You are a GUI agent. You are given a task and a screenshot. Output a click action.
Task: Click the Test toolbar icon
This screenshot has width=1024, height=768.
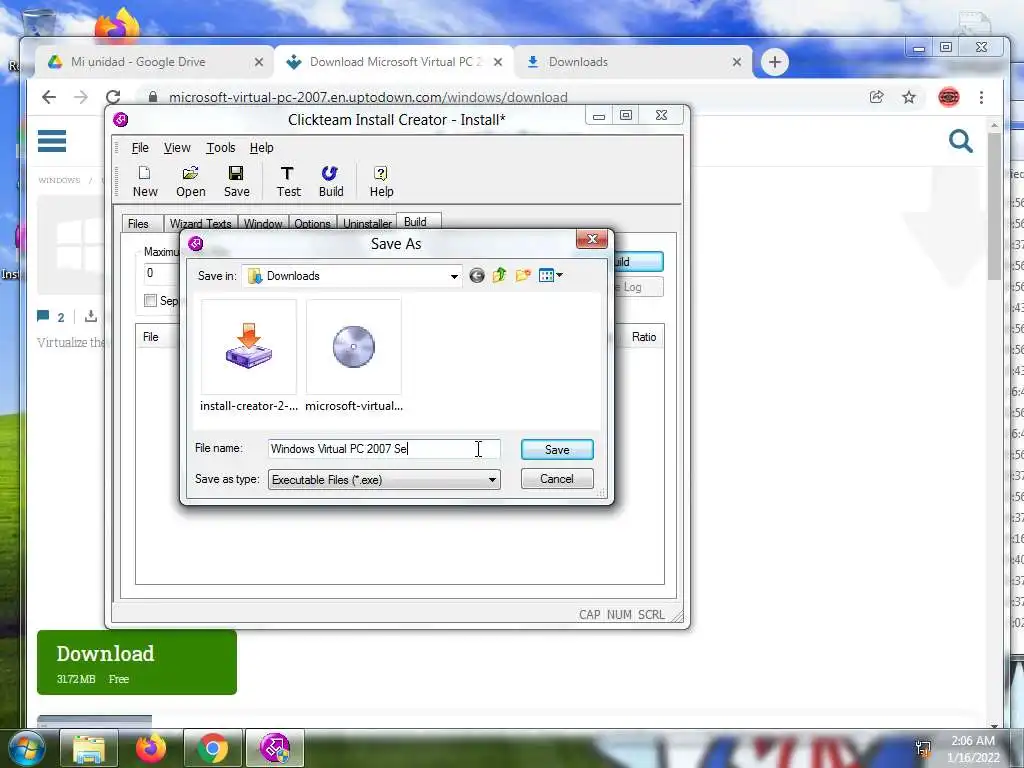coord(288,182)
